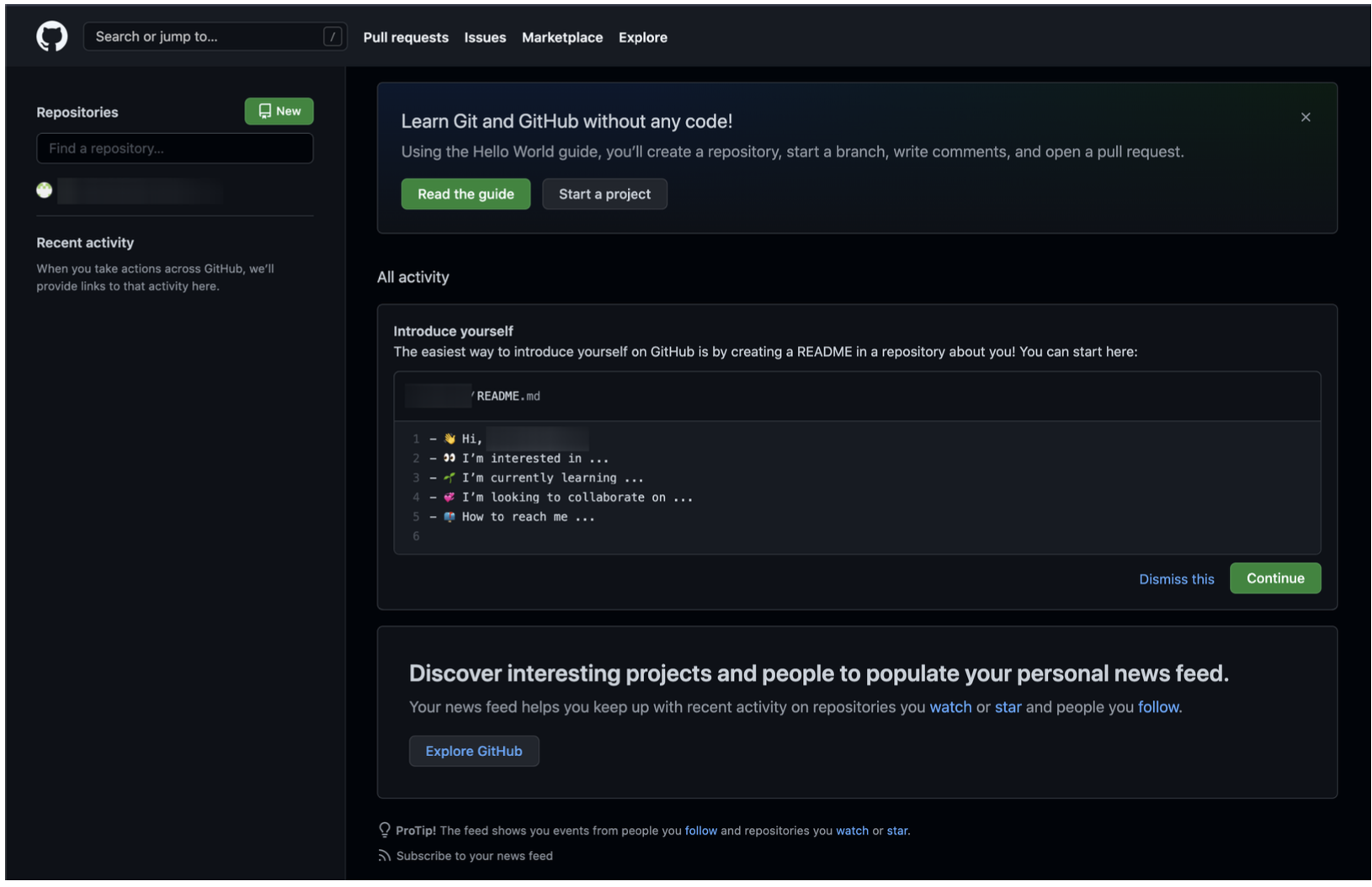Click the watch link in Discover section
Screen dimensions: 1372x887
coord(950,707)
